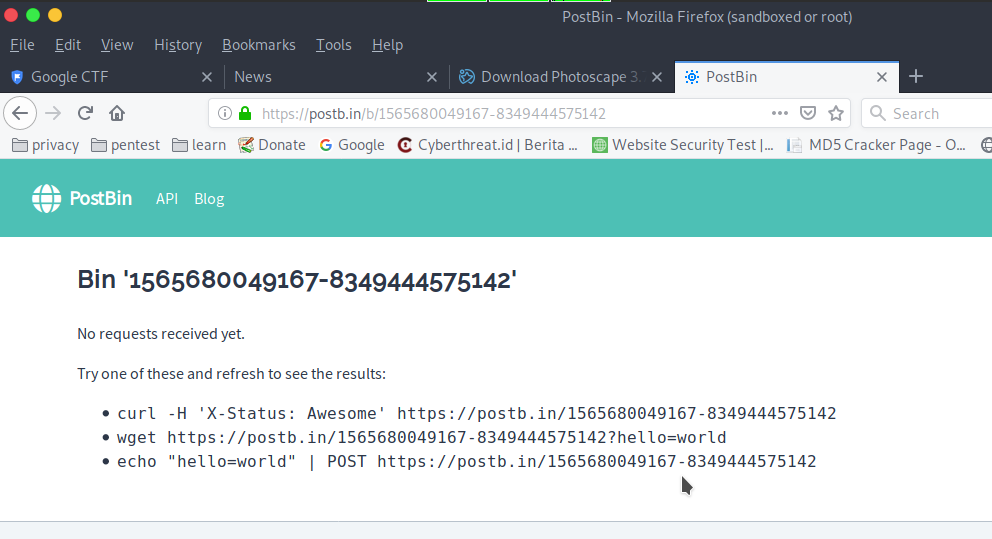Open MD5 Cracker Page bookmark

pos(876,146)
